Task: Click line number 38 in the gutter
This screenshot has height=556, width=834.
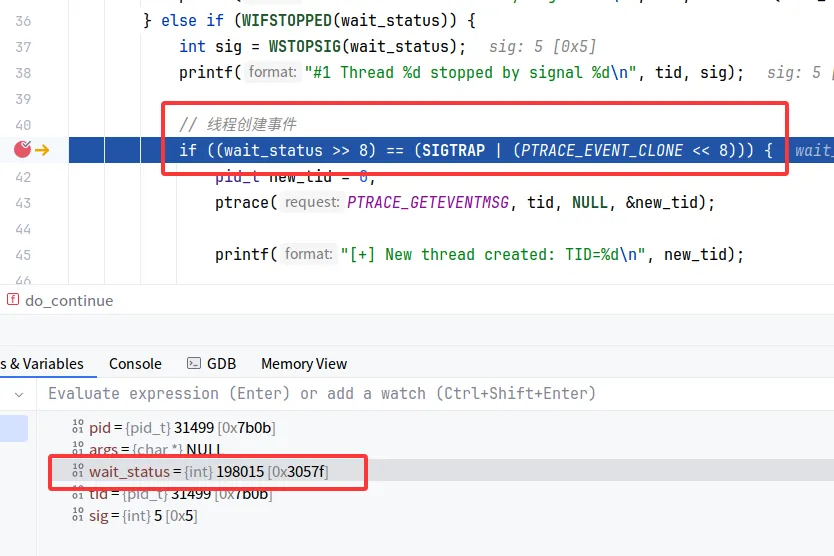Action: [x=23, y=73]
